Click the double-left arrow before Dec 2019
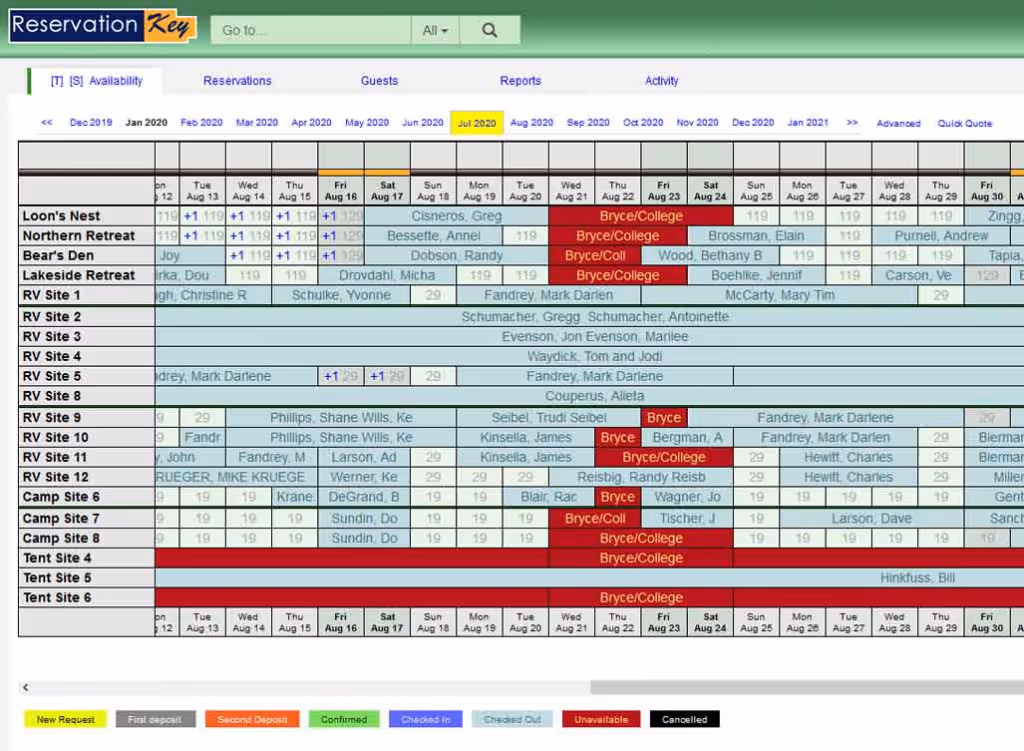This screenshot has width=1024, height=751. click(45, 122)
